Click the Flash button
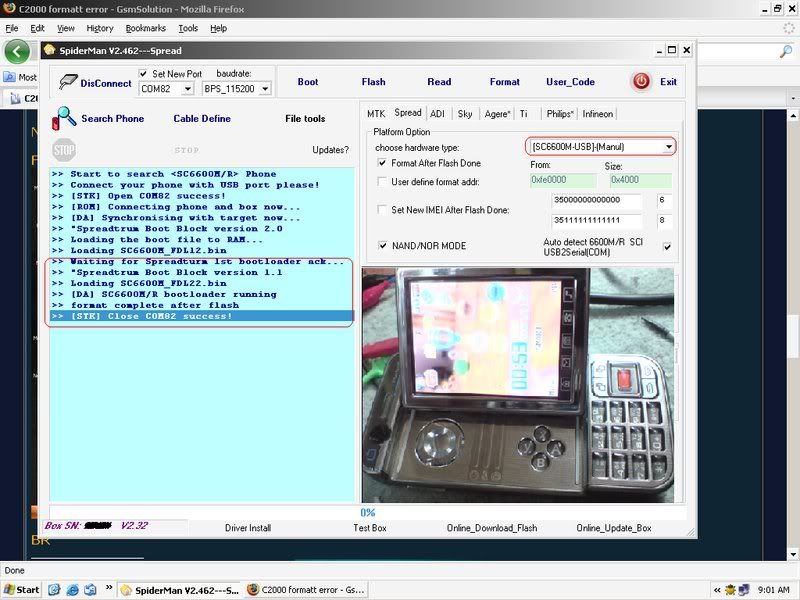Screen dimensions: 800x600 (x=373, y=82)
